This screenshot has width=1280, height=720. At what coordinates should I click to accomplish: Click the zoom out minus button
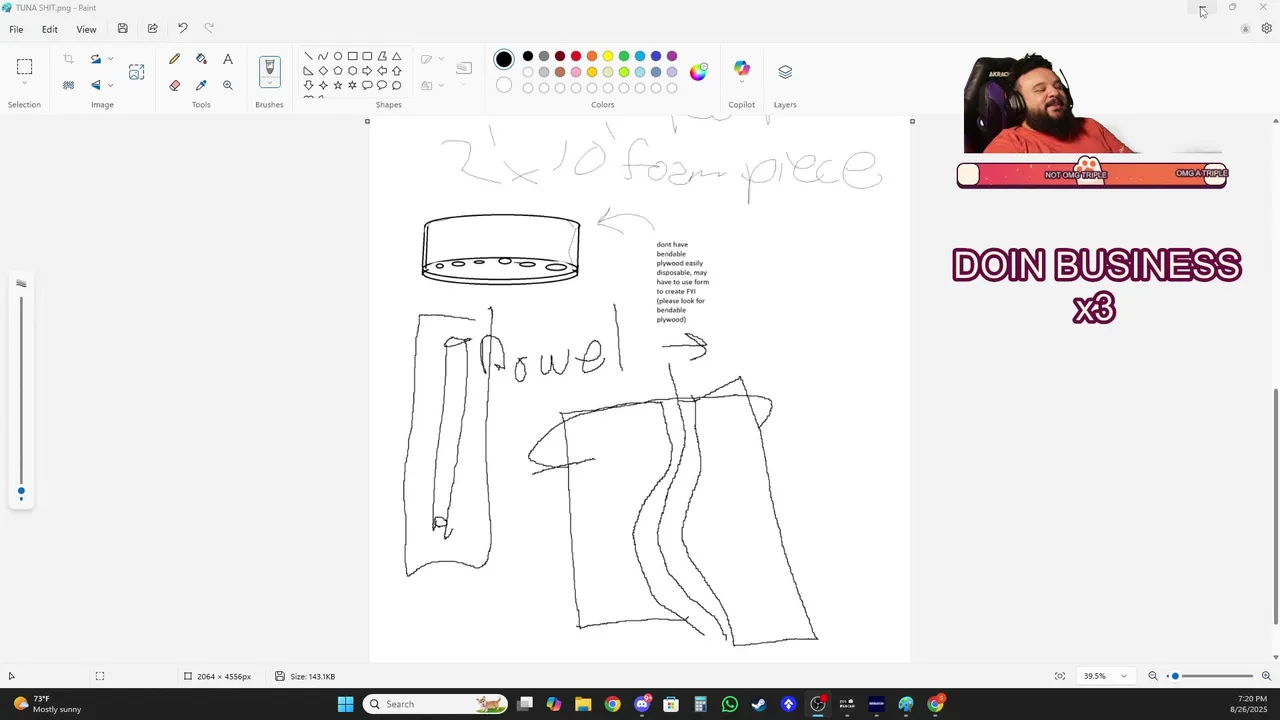[1152, 676]
